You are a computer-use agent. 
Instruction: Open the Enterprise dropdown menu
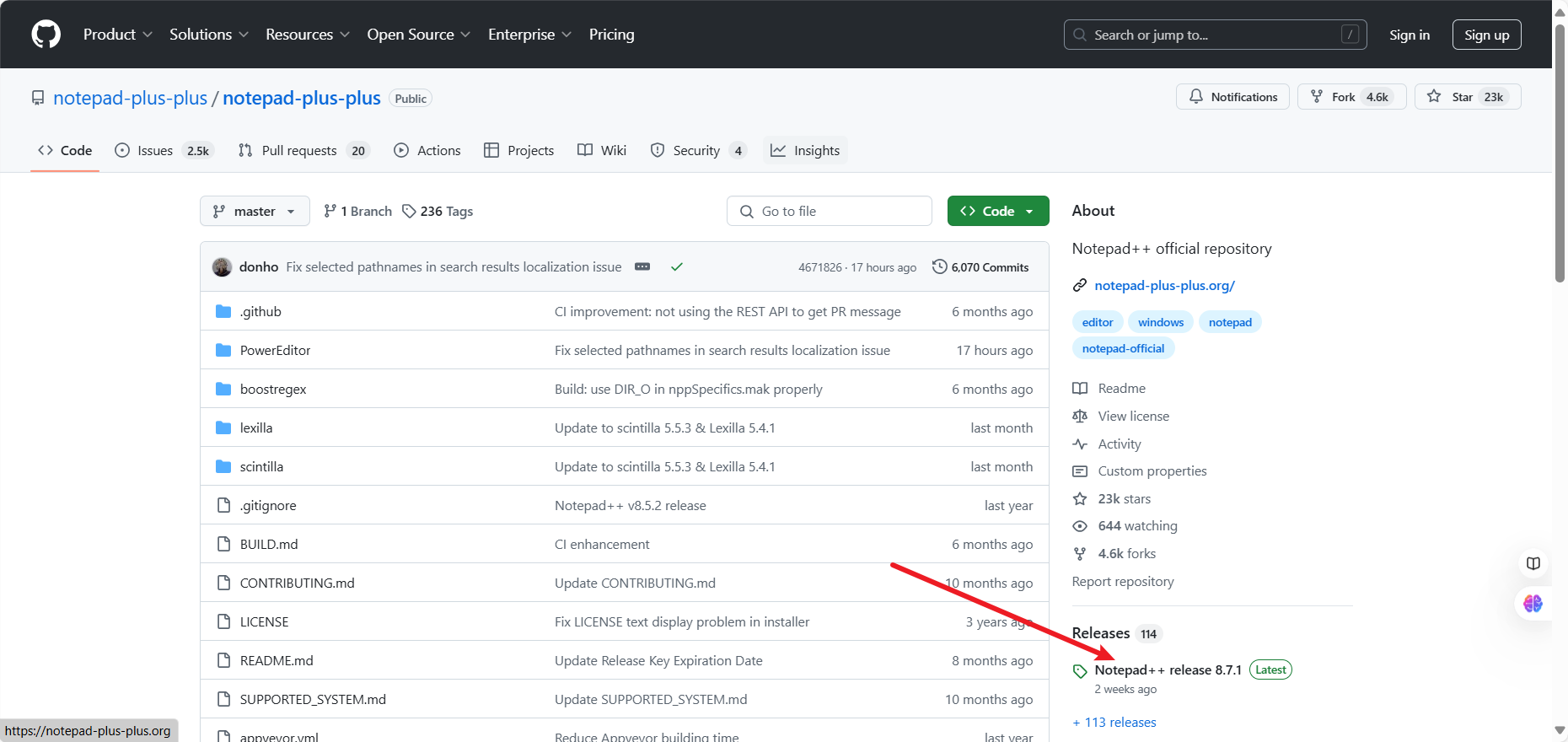[x=529, y=35]
